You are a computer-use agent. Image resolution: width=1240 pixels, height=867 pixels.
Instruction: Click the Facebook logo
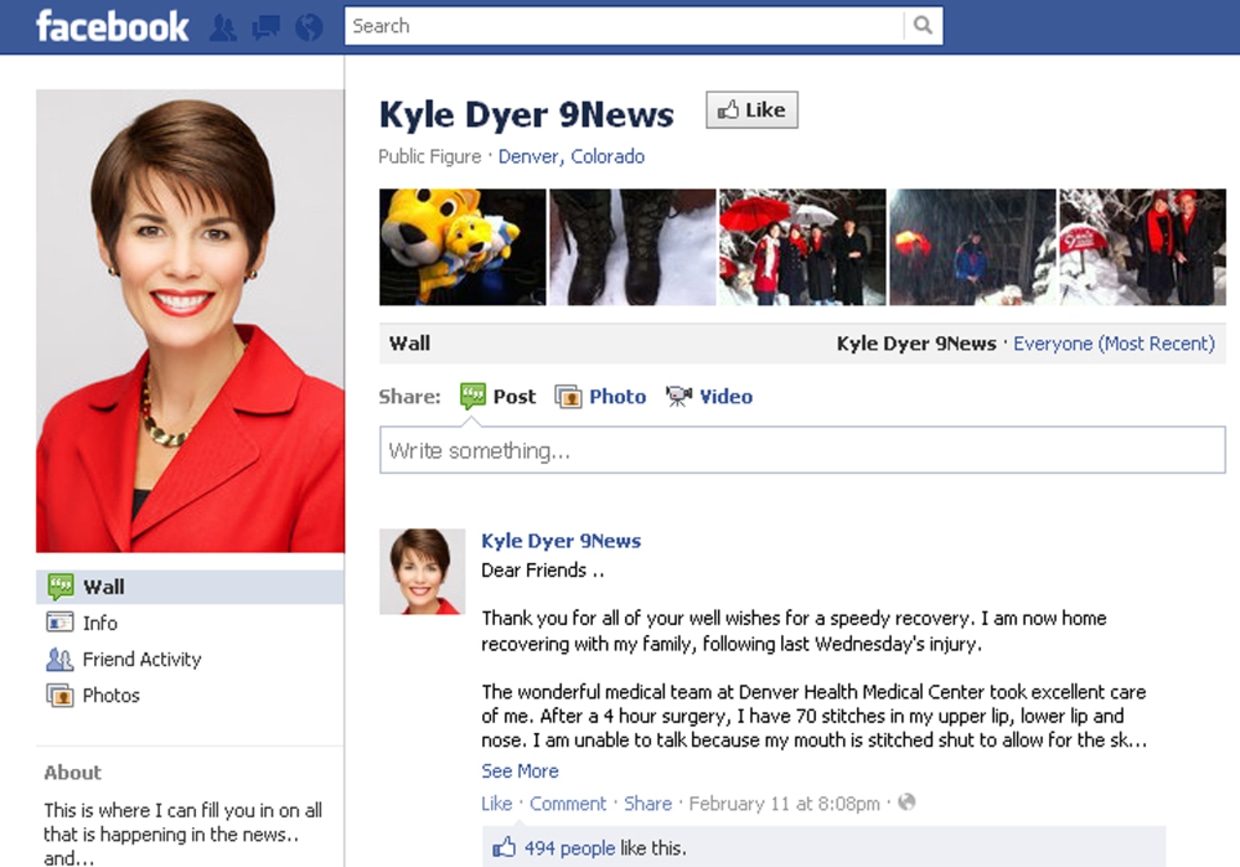click(112, 26)
